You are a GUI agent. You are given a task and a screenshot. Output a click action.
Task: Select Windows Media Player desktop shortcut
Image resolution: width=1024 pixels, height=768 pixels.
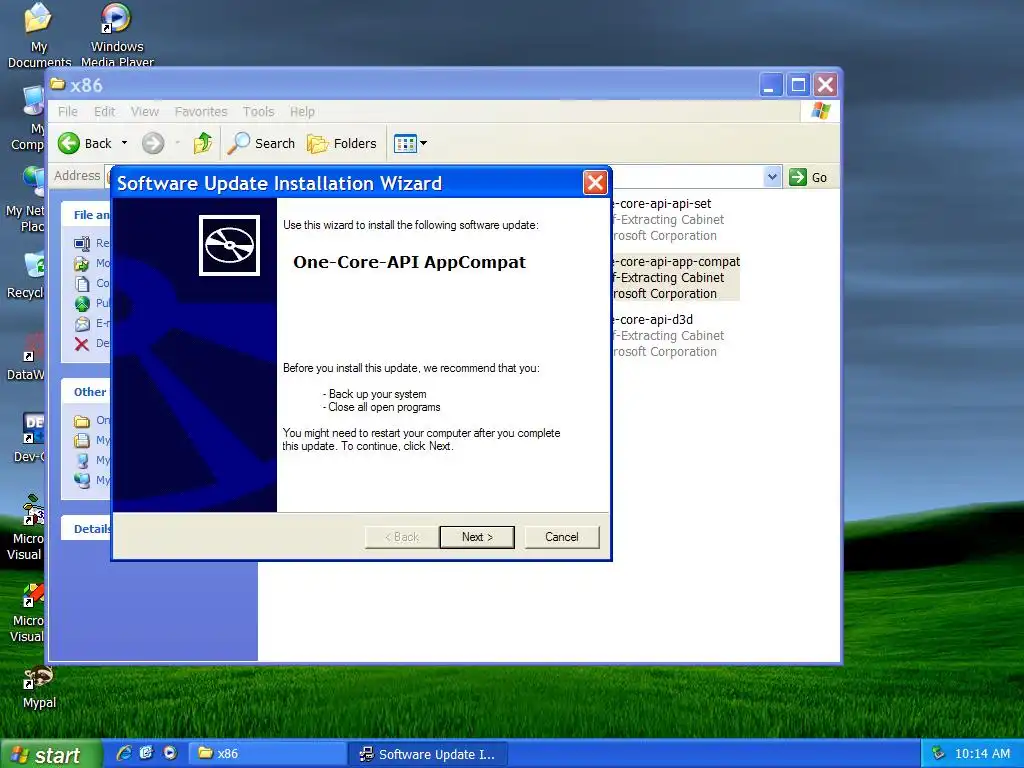pyautogui.click(x=117, y=35)
